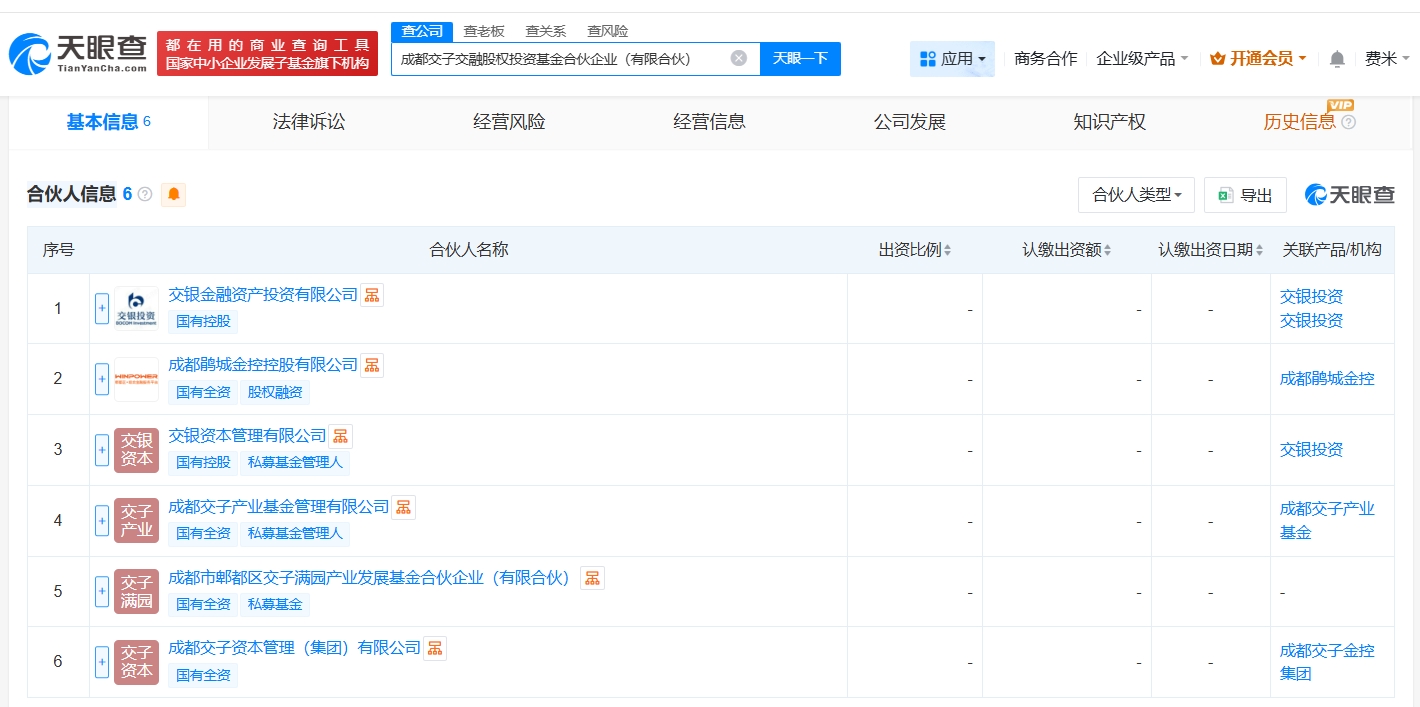The width and height of the screenshot is (1420, 707).
Task: Click the red promotional banner near logo
Action: tap(268, 54)
